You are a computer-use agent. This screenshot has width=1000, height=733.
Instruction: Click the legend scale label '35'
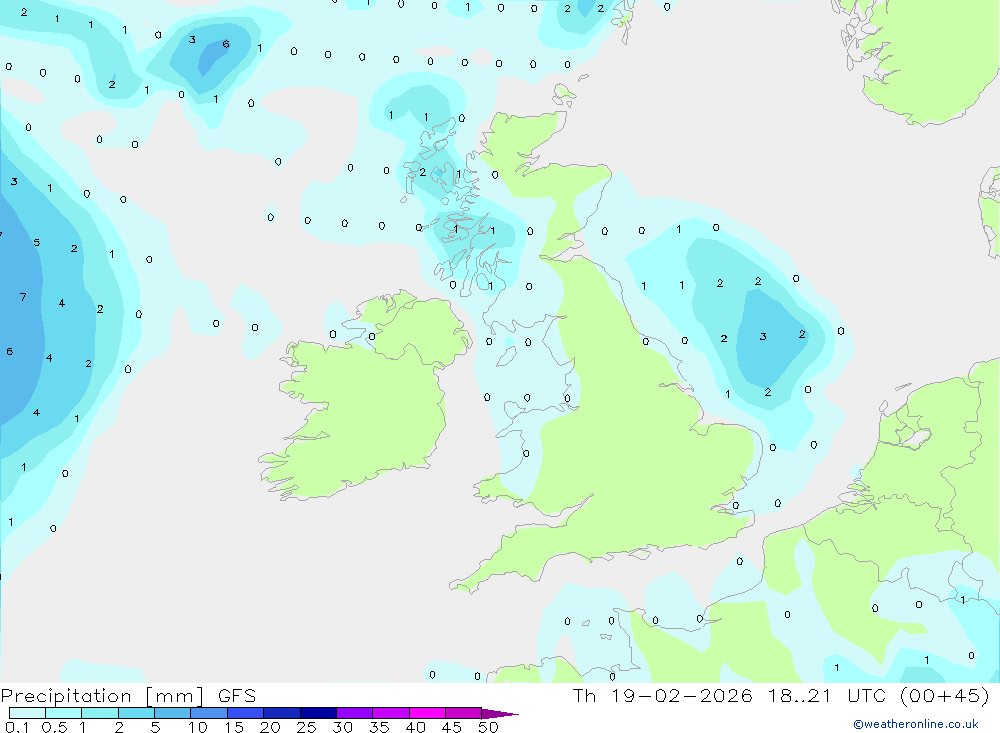pyautogui.click(x=379, y=727)
